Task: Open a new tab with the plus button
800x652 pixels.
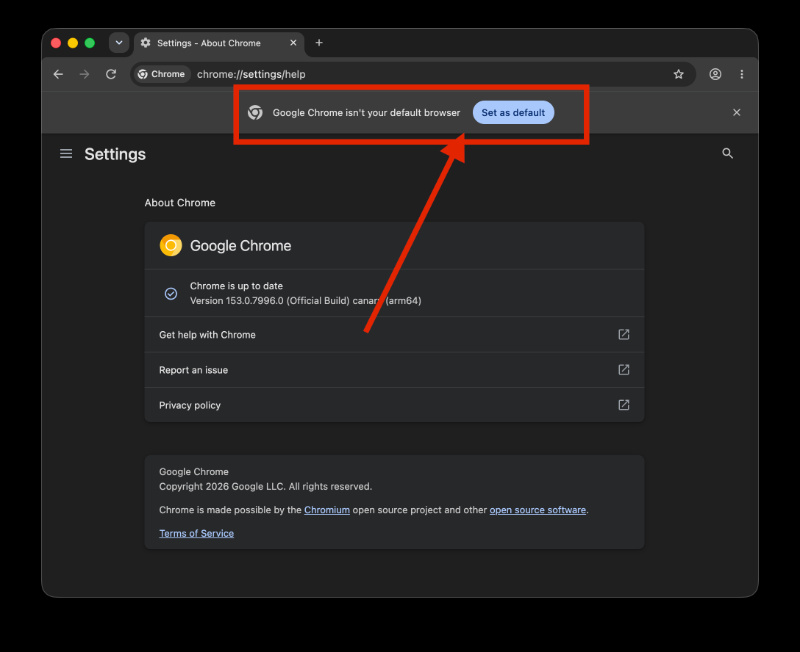Action: tap(319, 43)
